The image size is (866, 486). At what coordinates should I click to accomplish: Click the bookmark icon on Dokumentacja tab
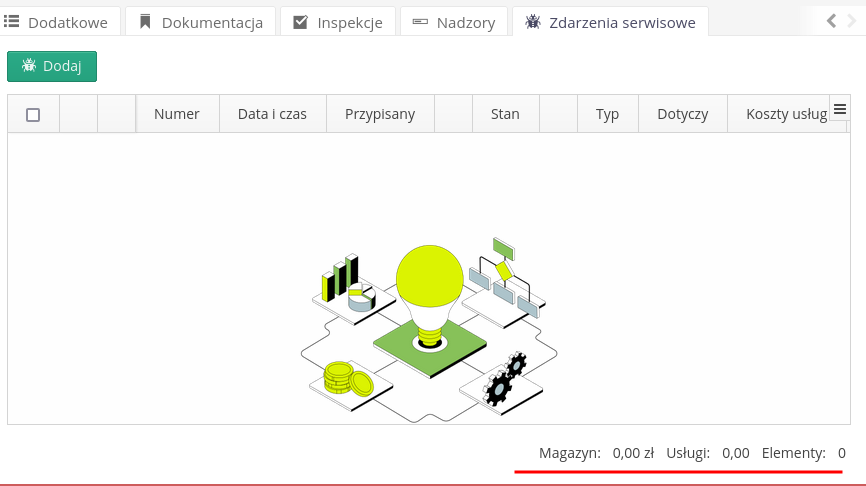[146, 22]
